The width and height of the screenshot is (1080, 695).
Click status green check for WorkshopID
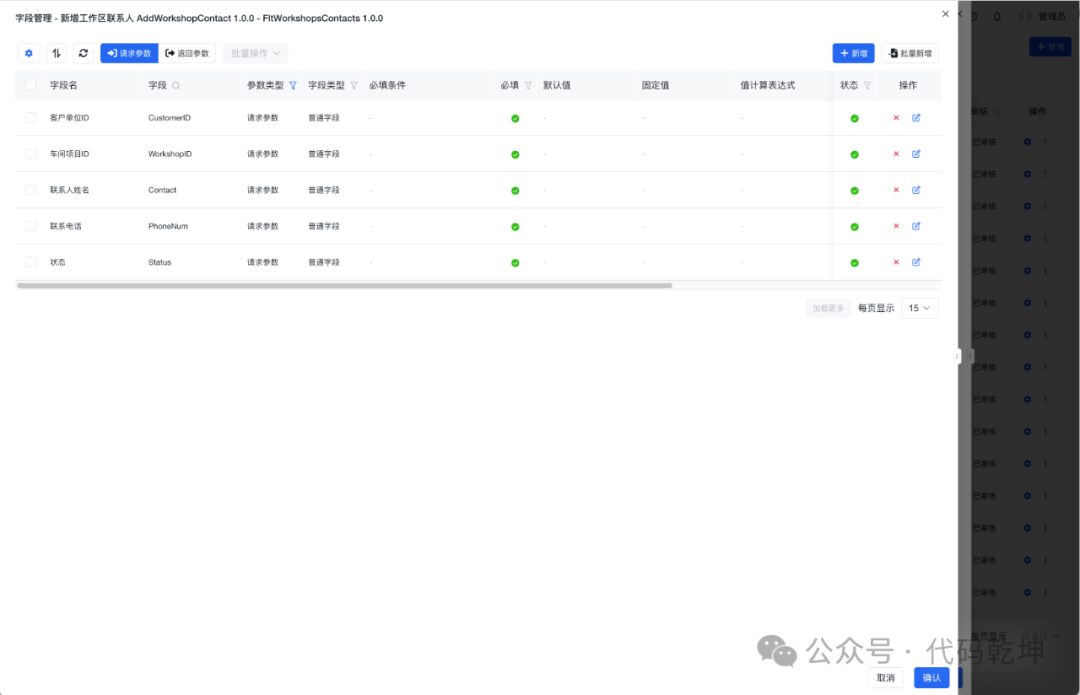point(854,154)
